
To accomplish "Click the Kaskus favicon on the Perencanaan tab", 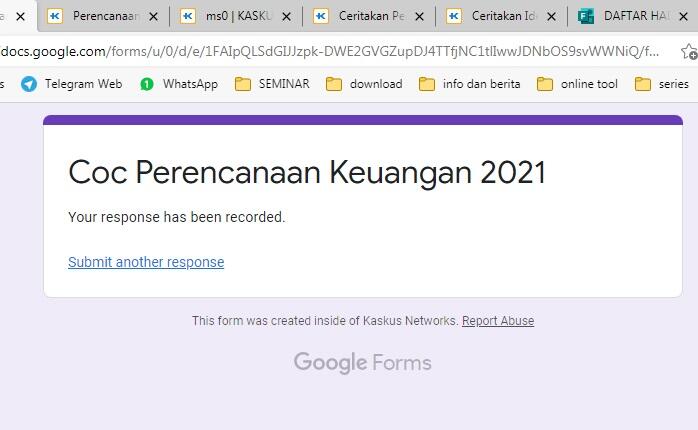I will tap(55, 16).
